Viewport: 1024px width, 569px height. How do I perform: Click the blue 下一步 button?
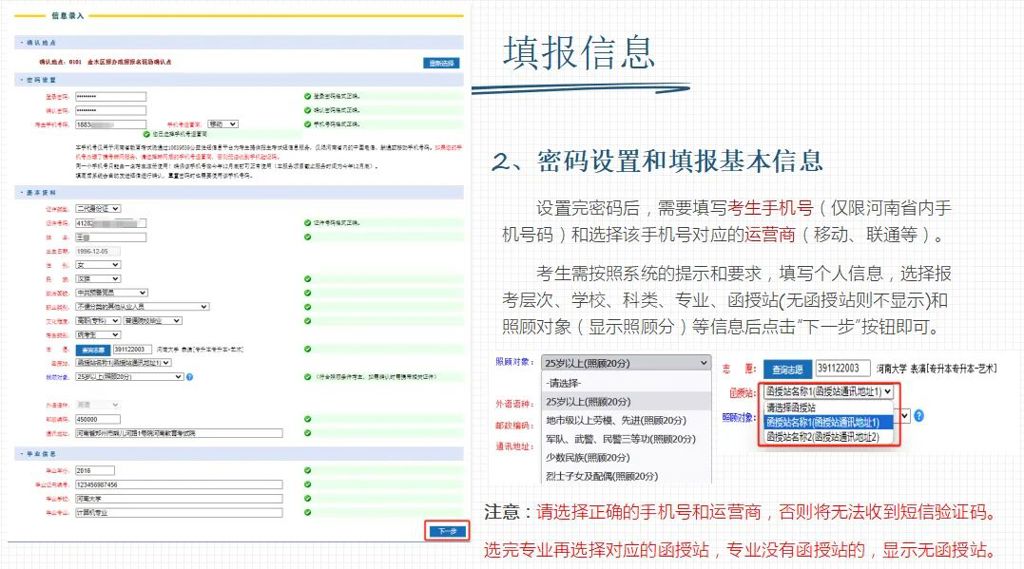(x=446, y=531)
